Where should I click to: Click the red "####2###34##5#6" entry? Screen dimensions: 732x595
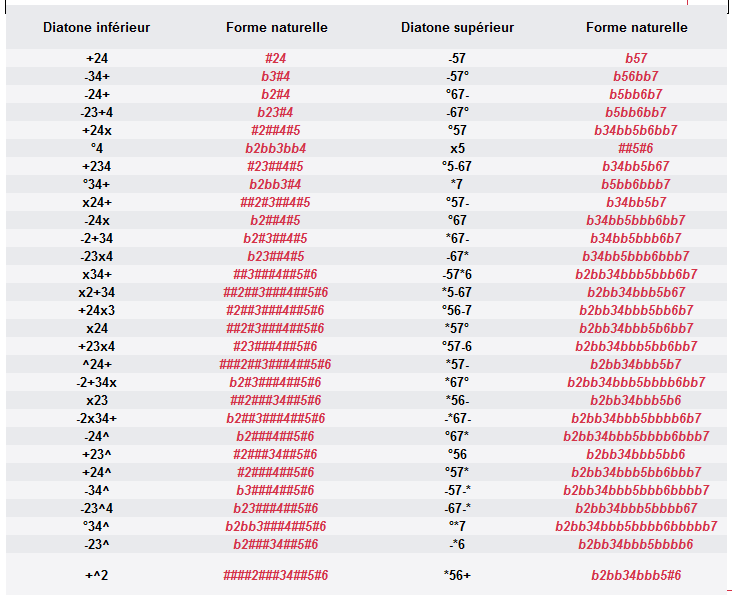pos(276,575)
